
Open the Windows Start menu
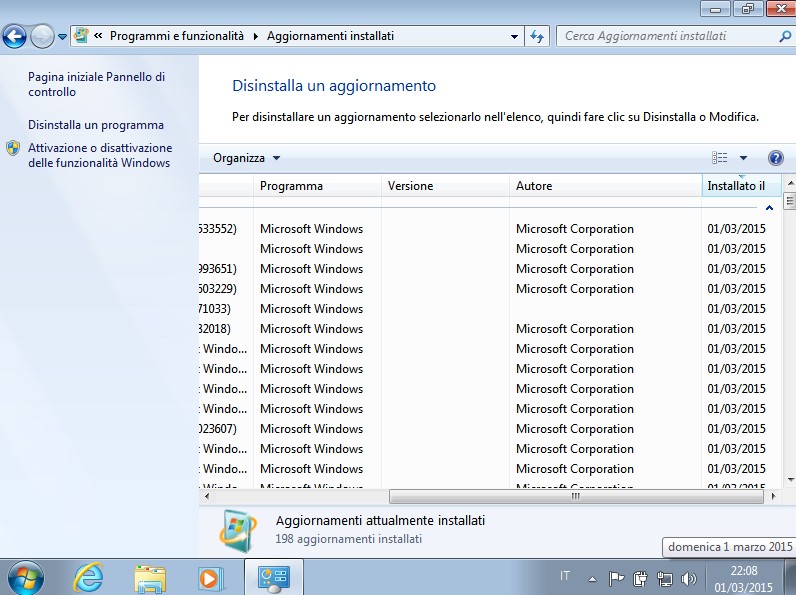(25, 578)
